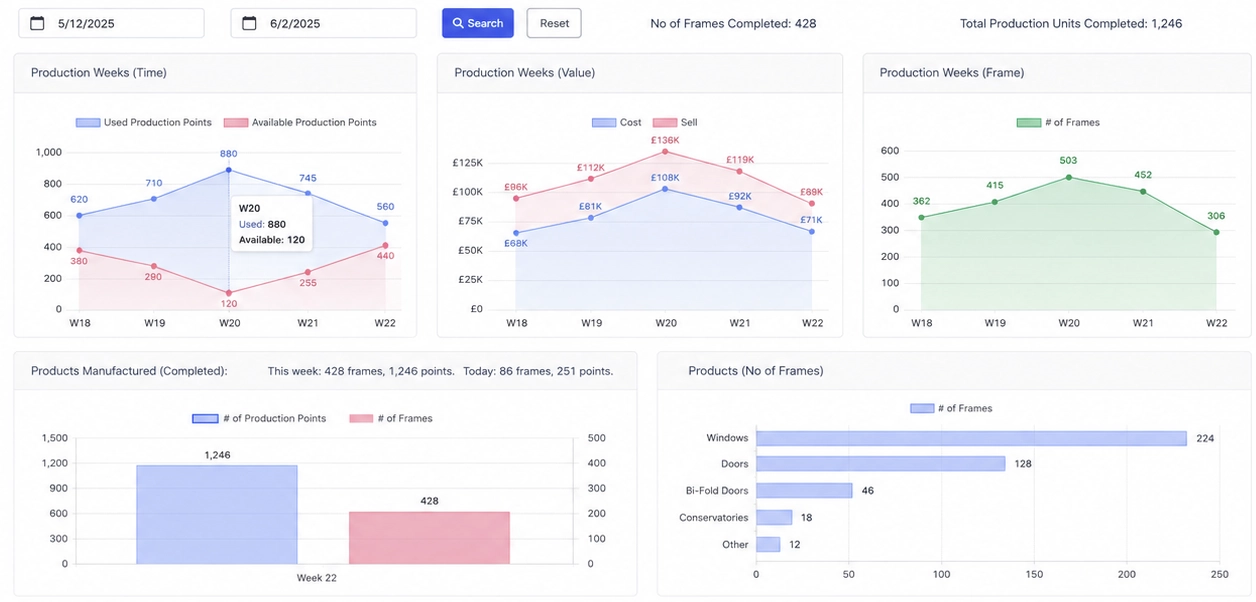Hide the Cost series via its legend

pyautogui.click(x=617, y=122)
